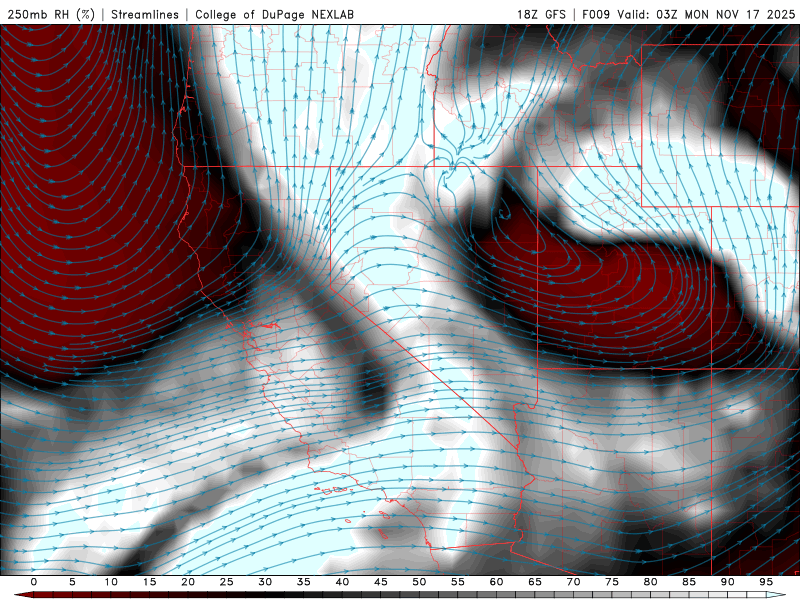Click the '60' color scale label
This screenshot has height=600, width=800.
[x=496, y=582]
